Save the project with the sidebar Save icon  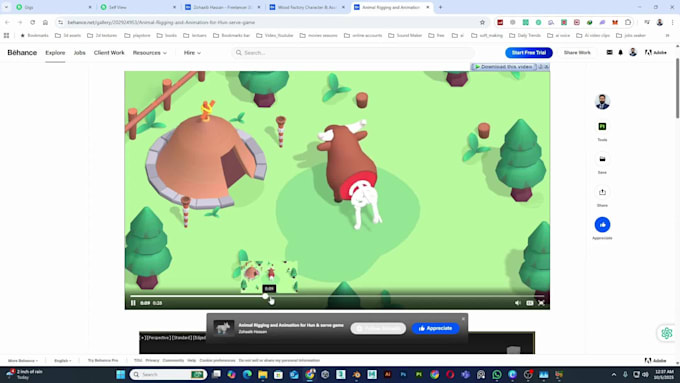[x=602, y=159]
